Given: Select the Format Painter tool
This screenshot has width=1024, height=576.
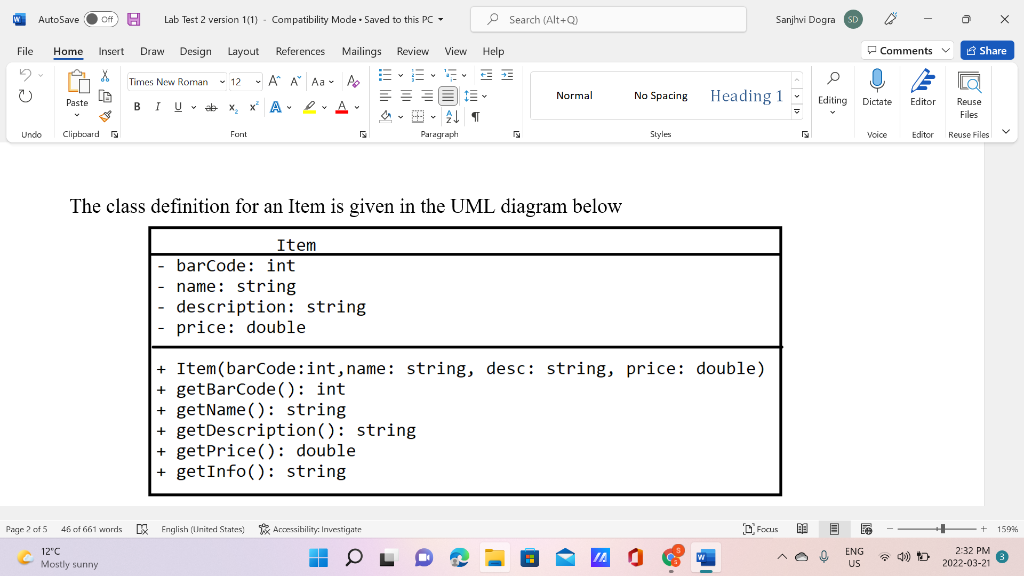Looking at the screenshot, I should pyautogui.click(x=104, y=117).
